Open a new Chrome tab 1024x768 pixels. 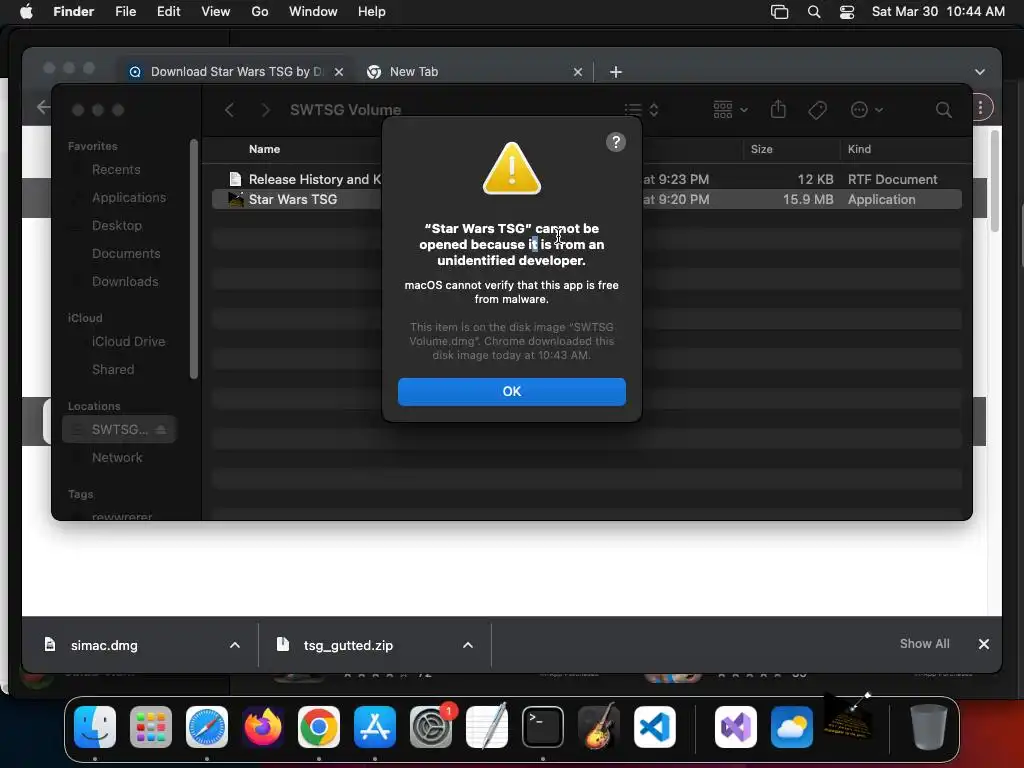pos(615,72)
